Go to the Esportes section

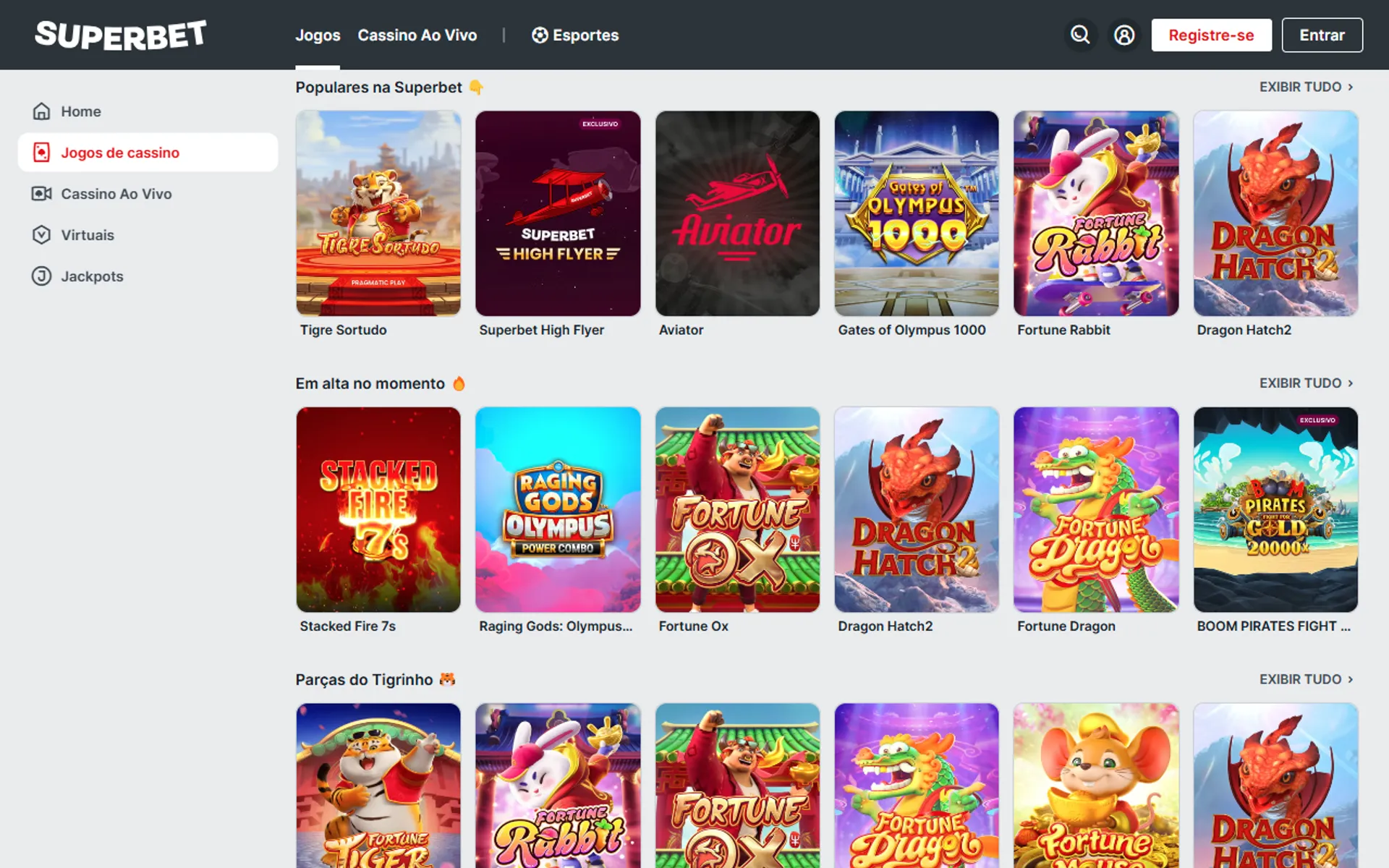pyautogui.click(x=576, y=35)
